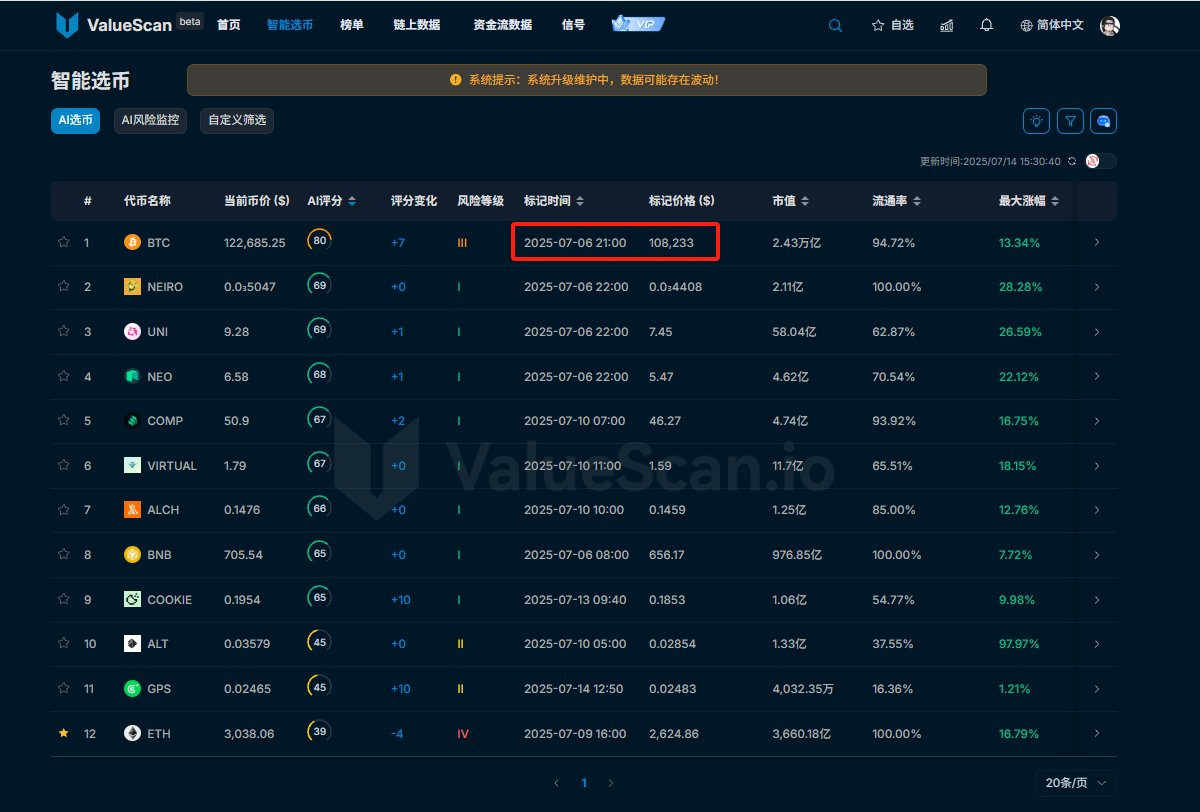Toggle the auto-refresh switch
The width and height of the screenshot is (1200, 812).
(x=1100, y=161)
